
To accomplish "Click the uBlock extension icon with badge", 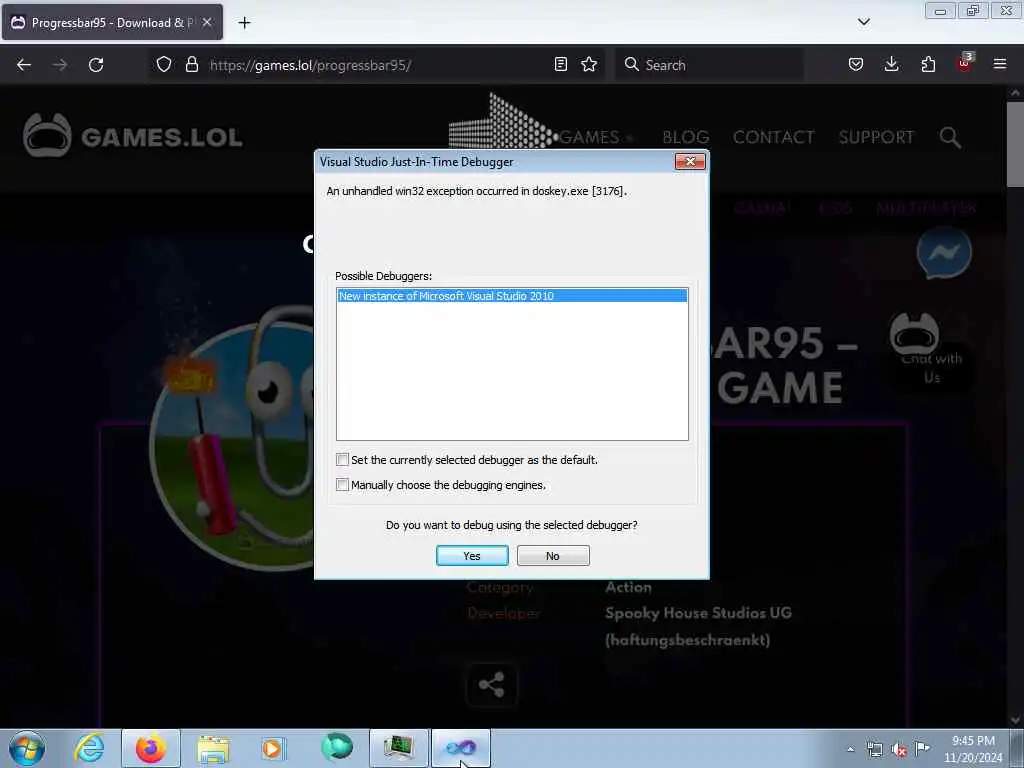I will pos(965,63).
